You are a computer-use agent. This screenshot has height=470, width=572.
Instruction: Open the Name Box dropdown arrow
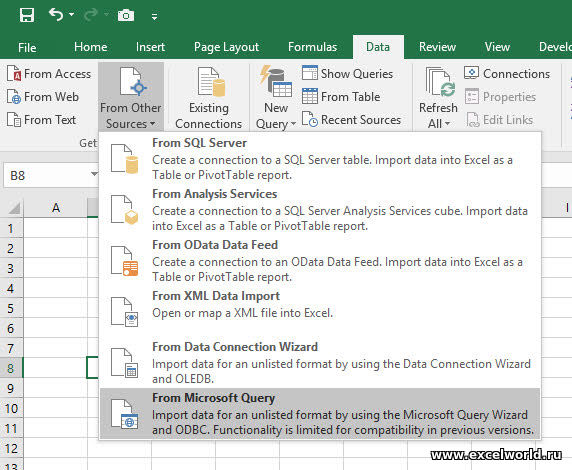[x=94, y=174]
